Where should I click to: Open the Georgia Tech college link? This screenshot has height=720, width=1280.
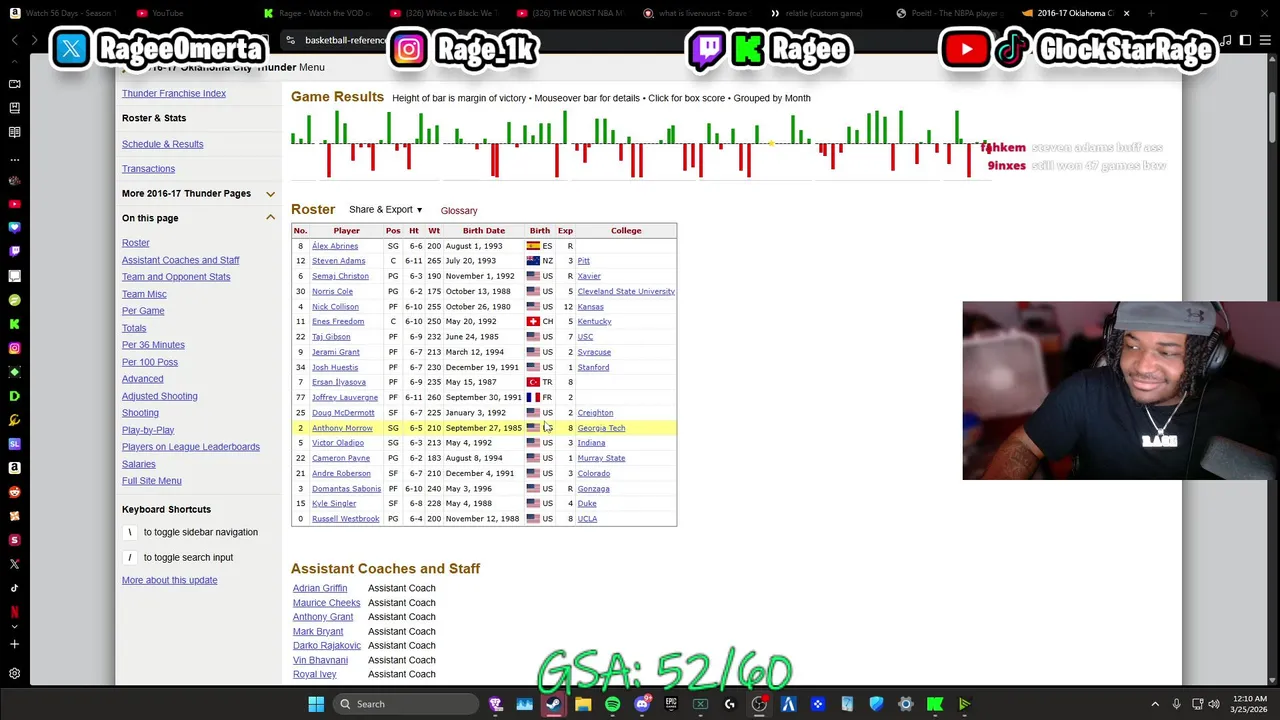[x=601, y=428]
